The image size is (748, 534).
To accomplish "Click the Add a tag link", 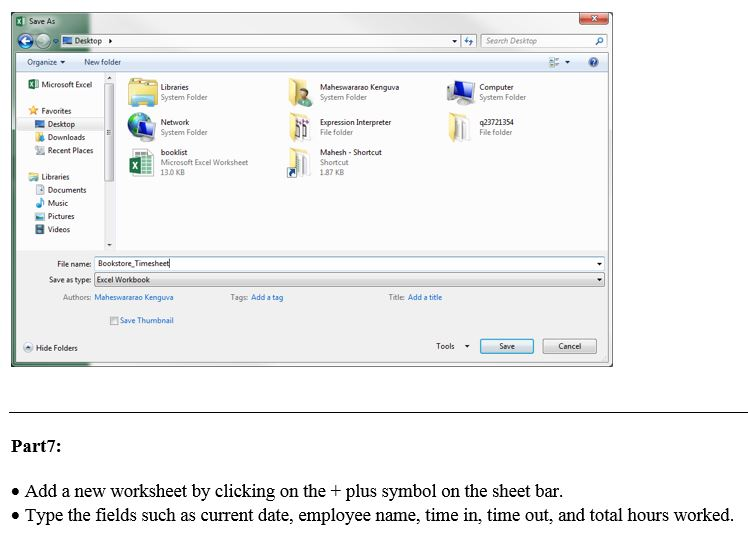I will 267,297.
